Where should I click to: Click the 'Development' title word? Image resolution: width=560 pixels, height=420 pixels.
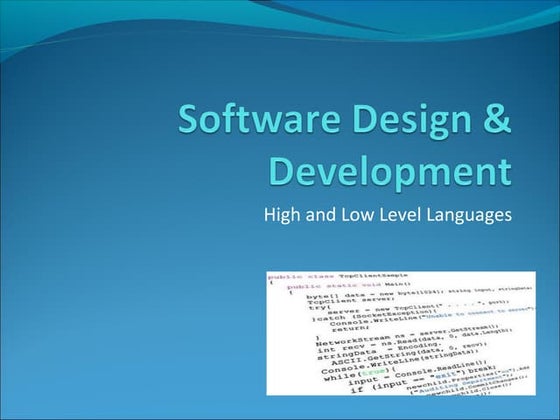point(390,174)
